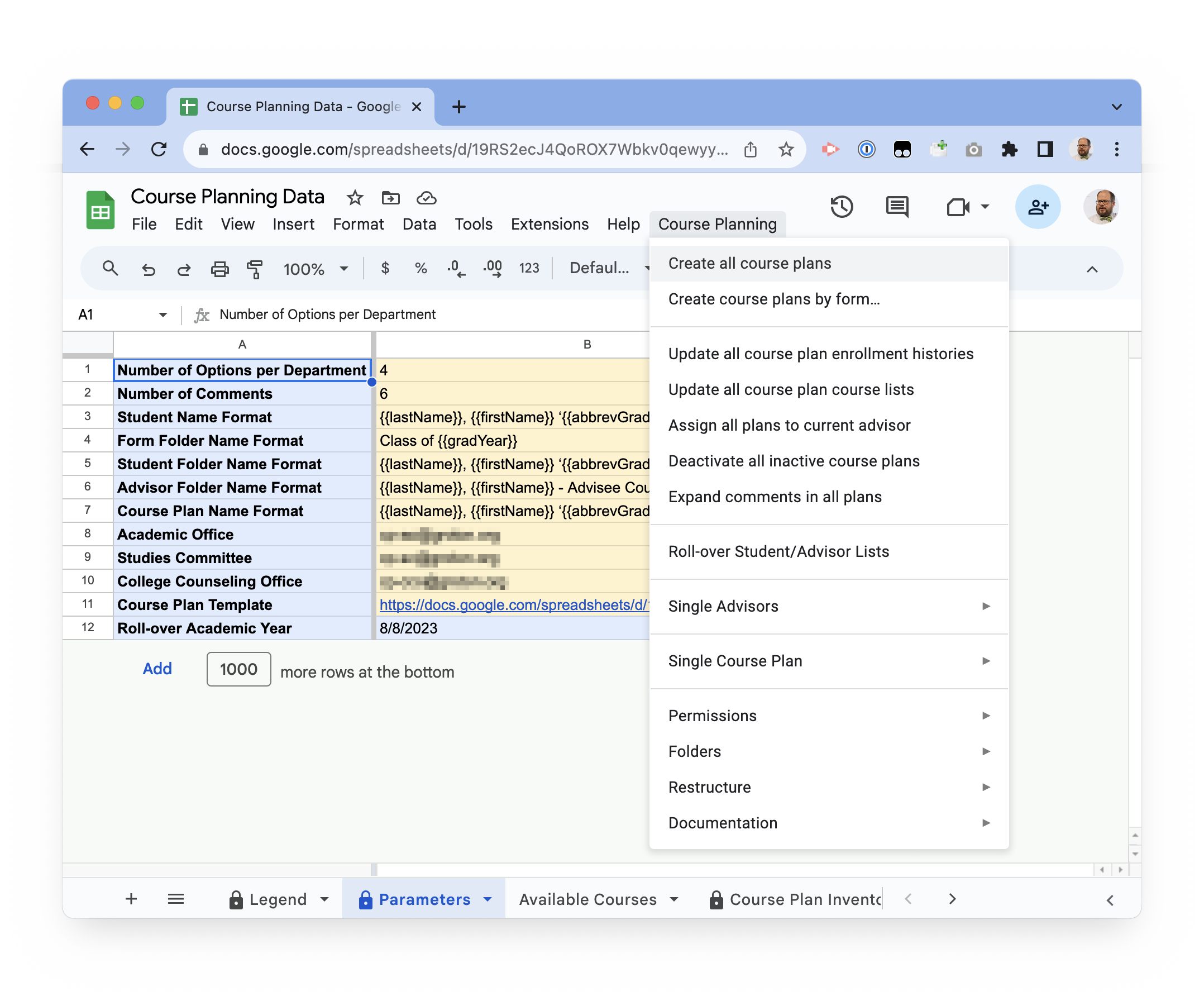Open the comments panel icon
The image size is (1204, 1001).
(897, 207)
